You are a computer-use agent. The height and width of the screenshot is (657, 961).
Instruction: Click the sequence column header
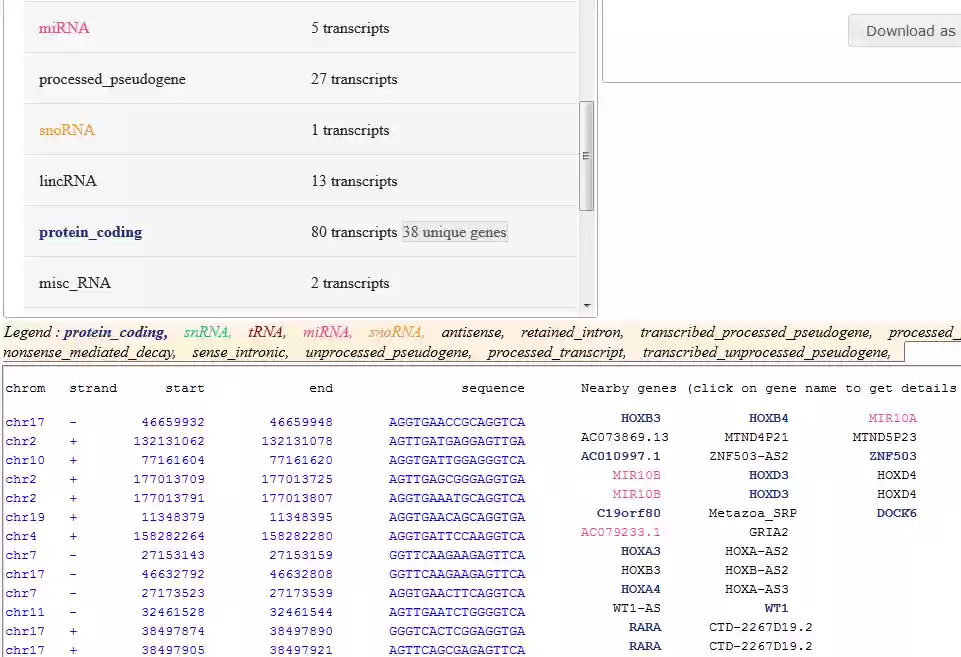(493, 388)
